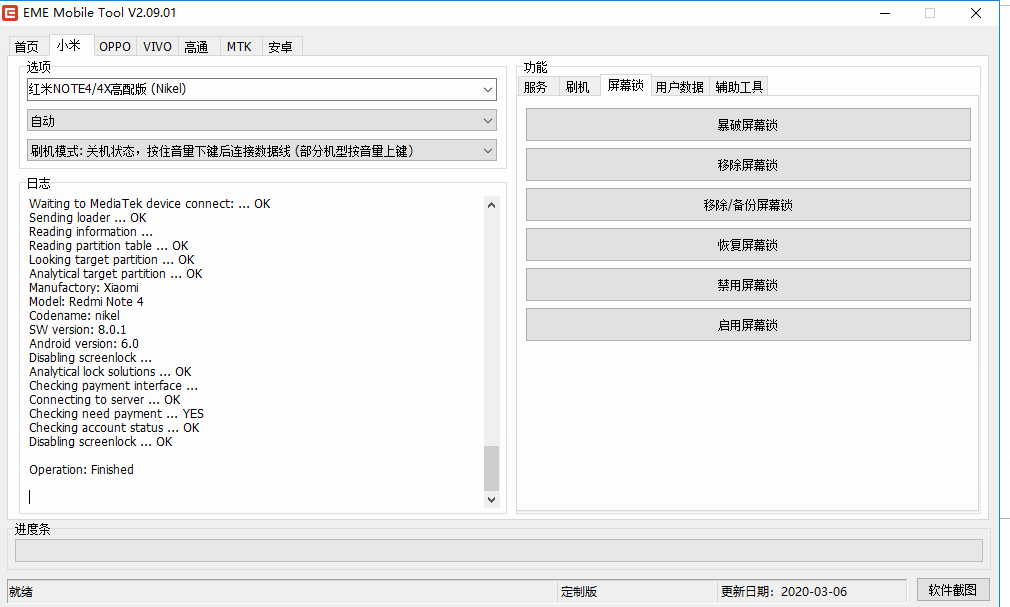Click the 禁用屏幕锁 button
The image size is (1010, 607).
pos(748,285)
